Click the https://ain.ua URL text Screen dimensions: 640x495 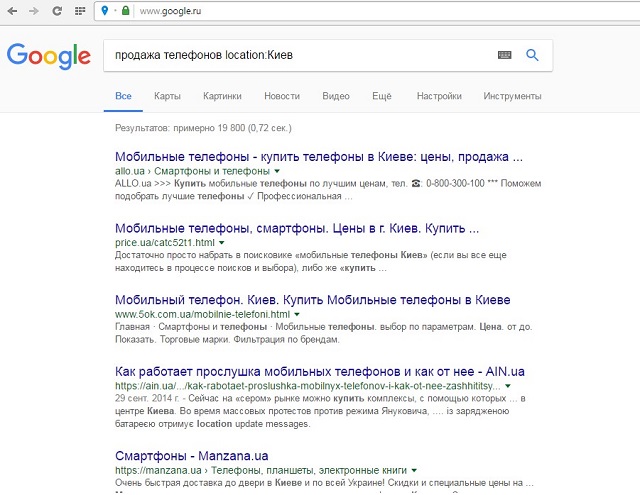[308, 386]
